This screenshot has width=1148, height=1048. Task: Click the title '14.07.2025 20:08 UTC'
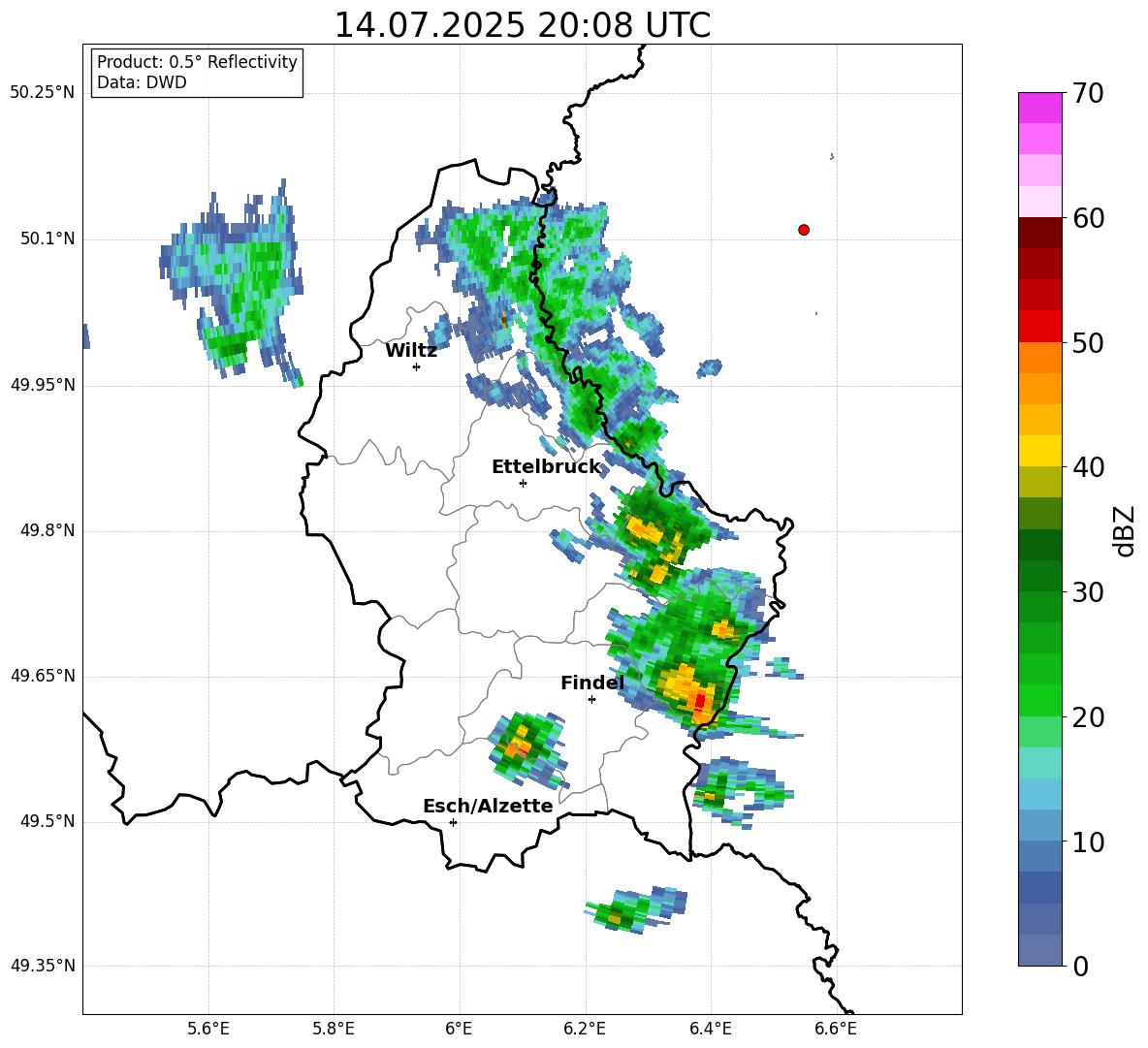[x=522, y=25]
